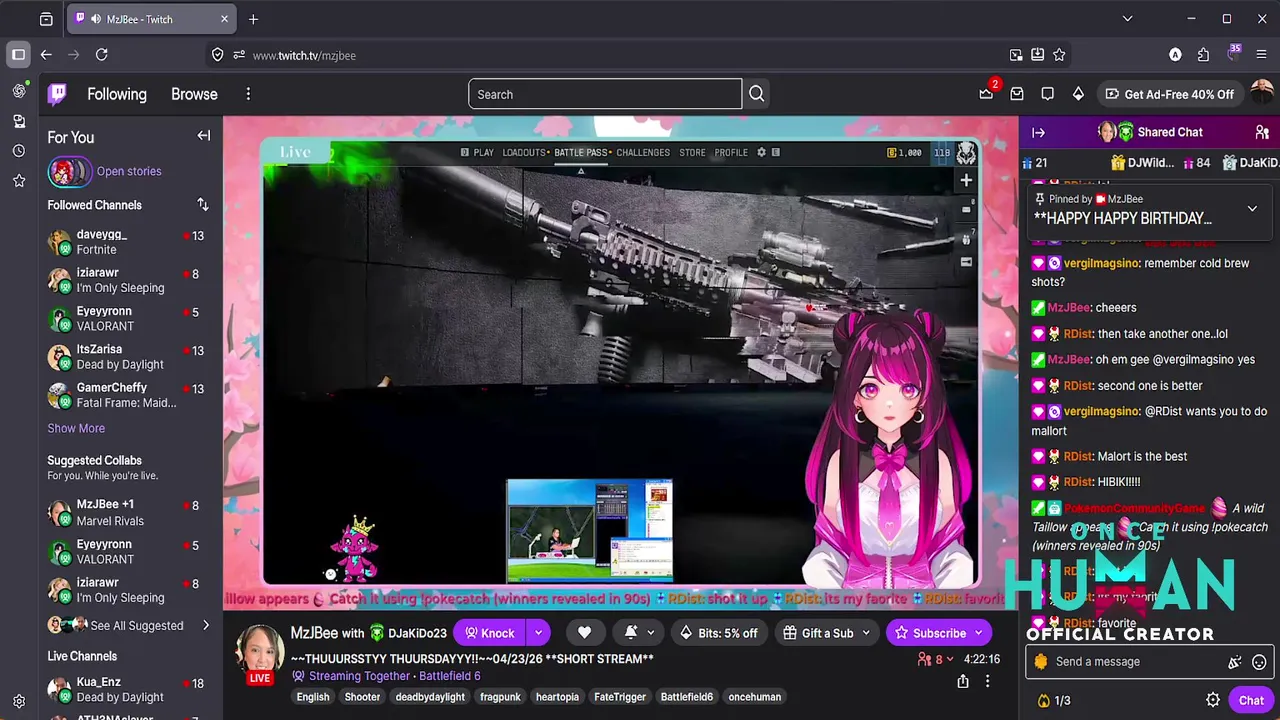Click the Get Bits diamond icon
The height and width of the screenshot is (720, 1280).
pos(1078,94)
